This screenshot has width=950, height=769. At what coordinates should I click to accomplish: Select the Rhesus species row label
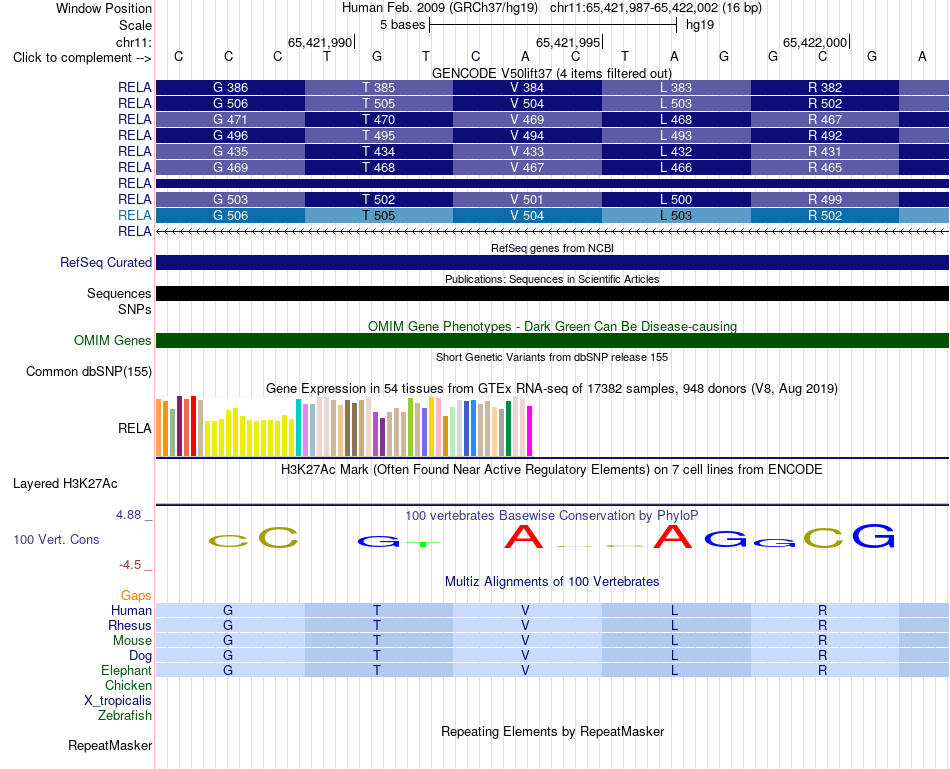click(x=130, y=625)
